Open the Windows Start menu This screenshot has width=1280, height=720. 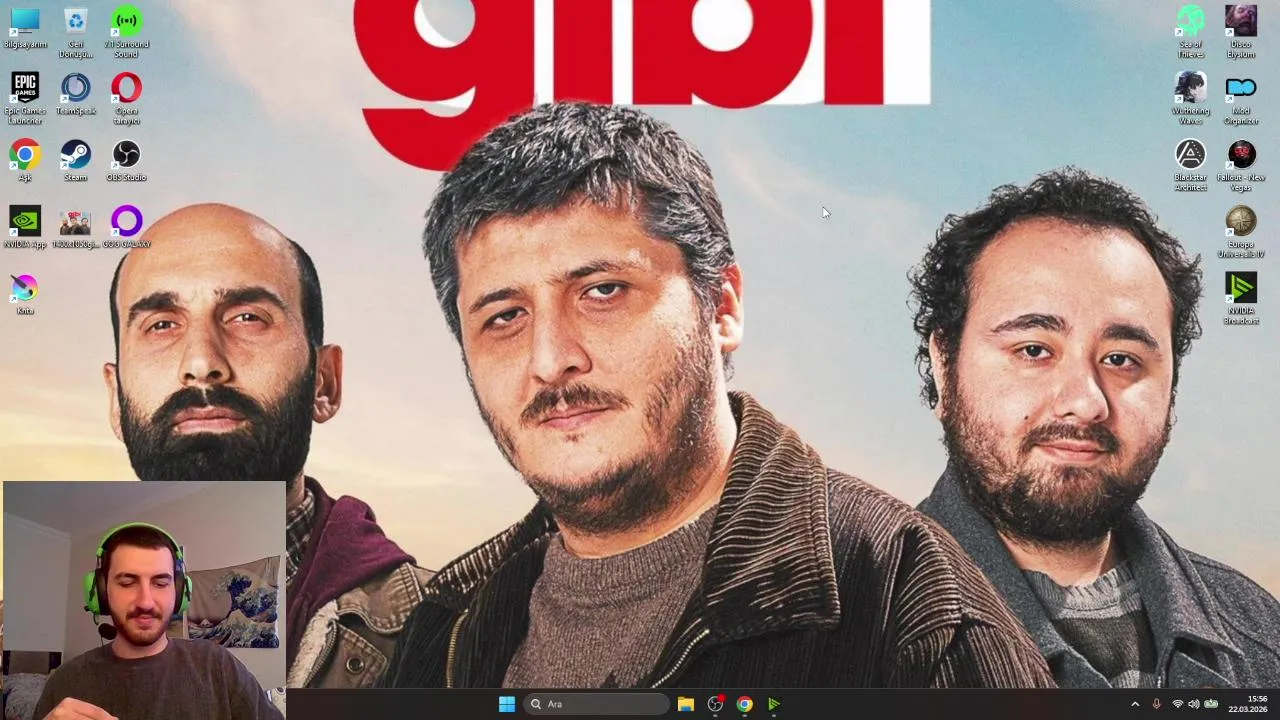click(x=507, y=704)
